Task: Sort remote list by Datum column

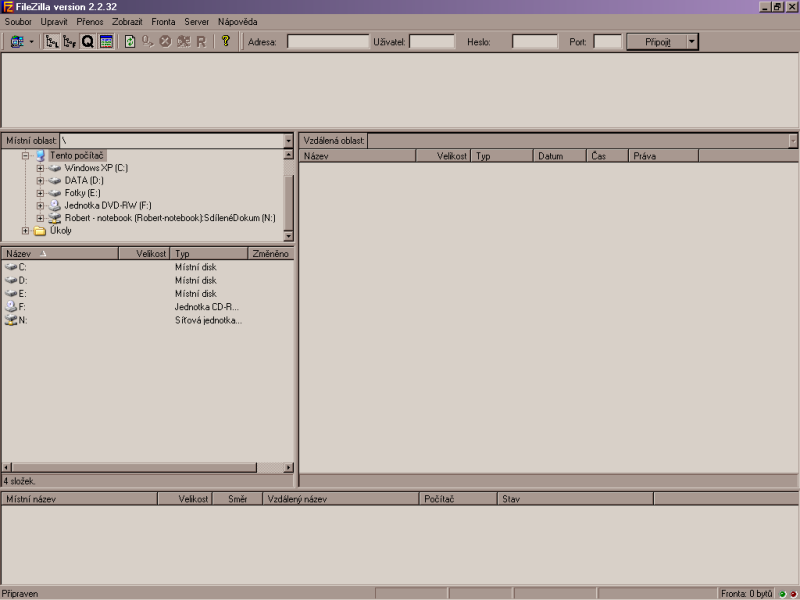Action: pos(560,156)
